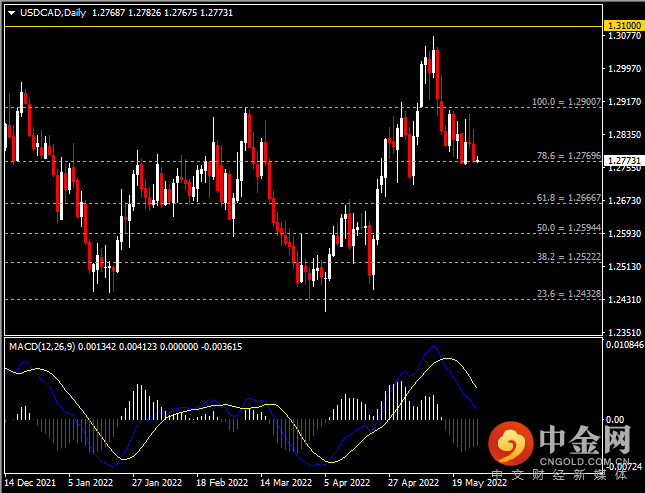
Task: Select the date label 5 Apr 2022
Action: click(347, 482)
